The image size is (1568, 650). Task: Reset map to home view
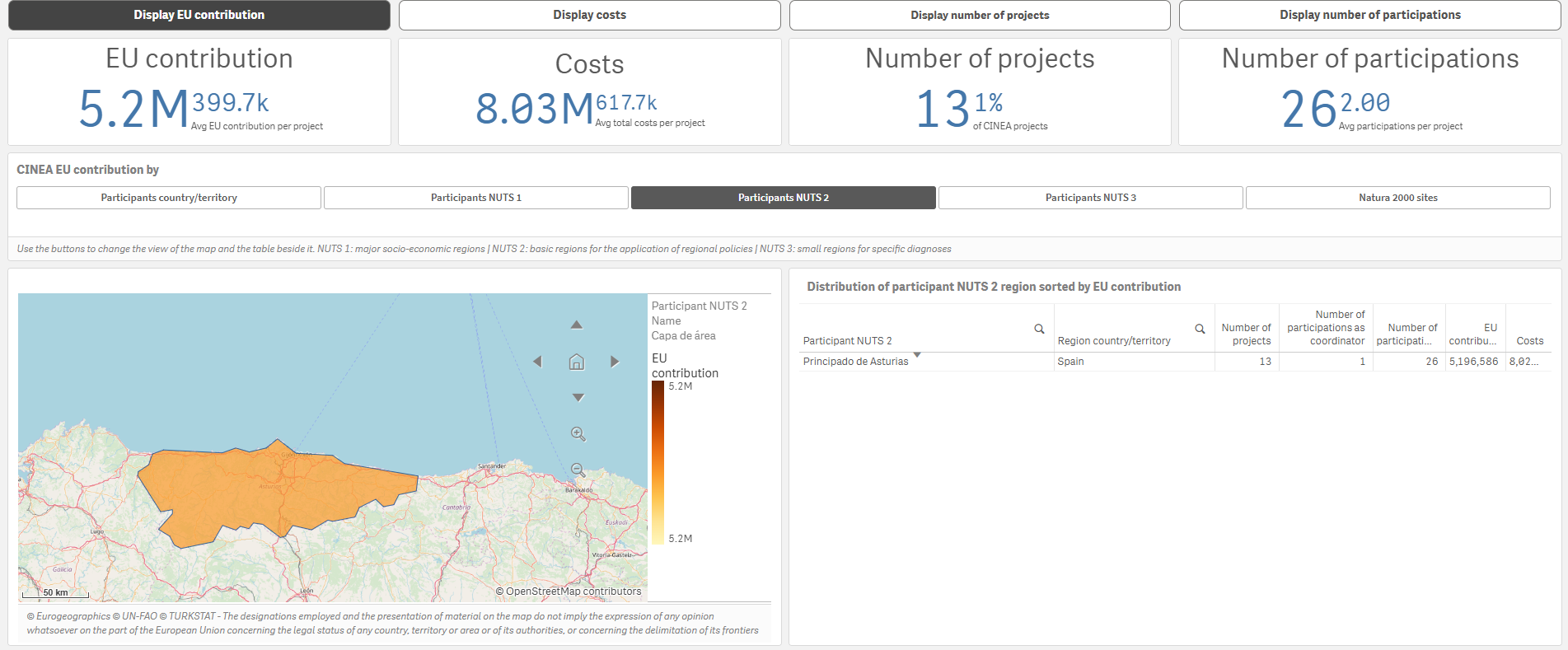[x=577, y=362]
